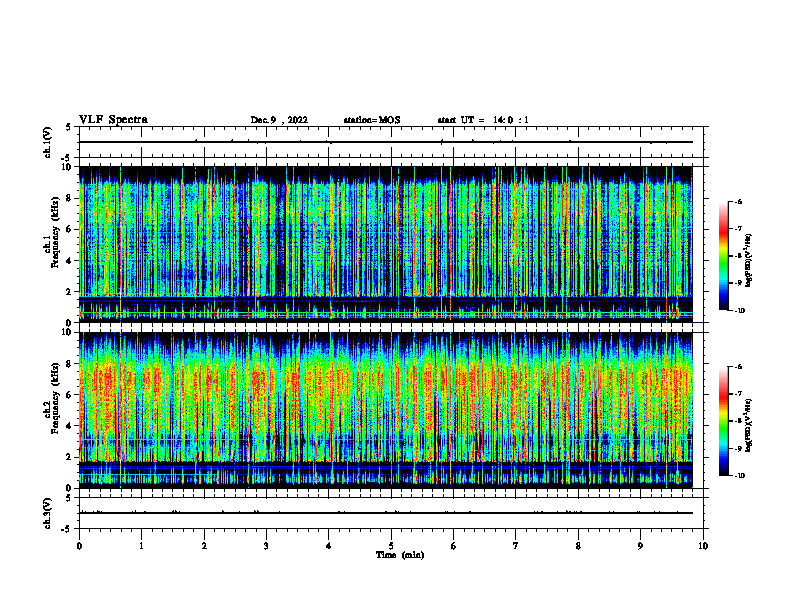Click the ch.3 voltage waveform strip
Viewport: 792px width, 612px height.
[x=386, y=513]
